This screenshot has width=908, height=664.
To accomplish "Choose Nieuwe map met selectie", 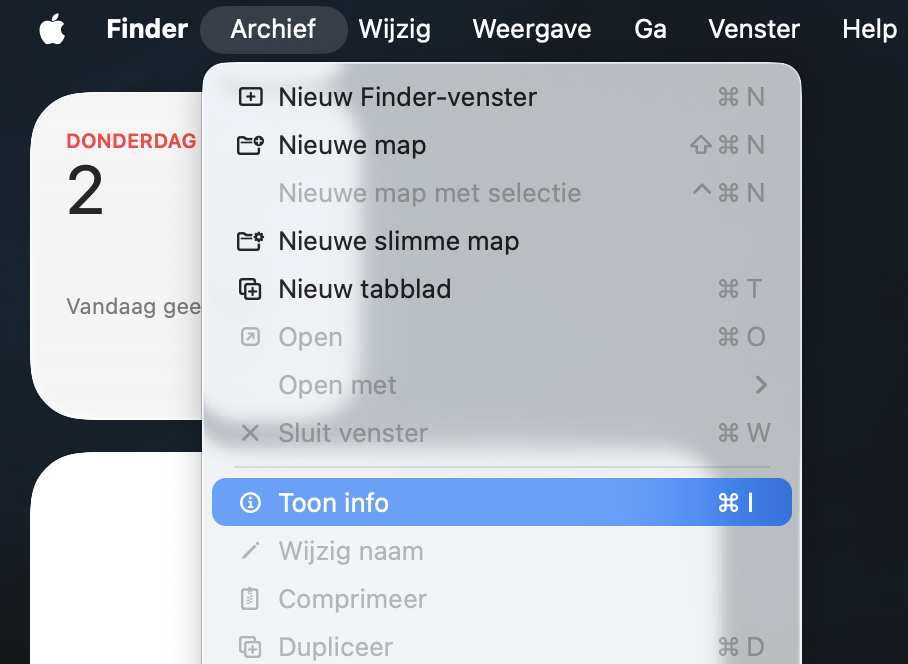I will click(x=429, y=193).
